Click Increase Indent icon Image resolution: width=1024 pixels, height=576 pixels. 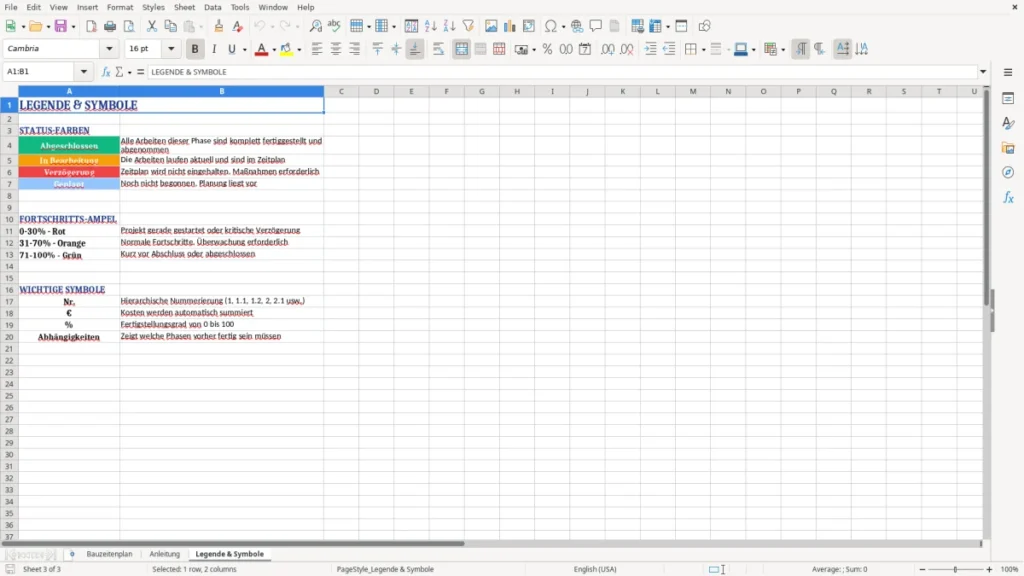point(650,49)
